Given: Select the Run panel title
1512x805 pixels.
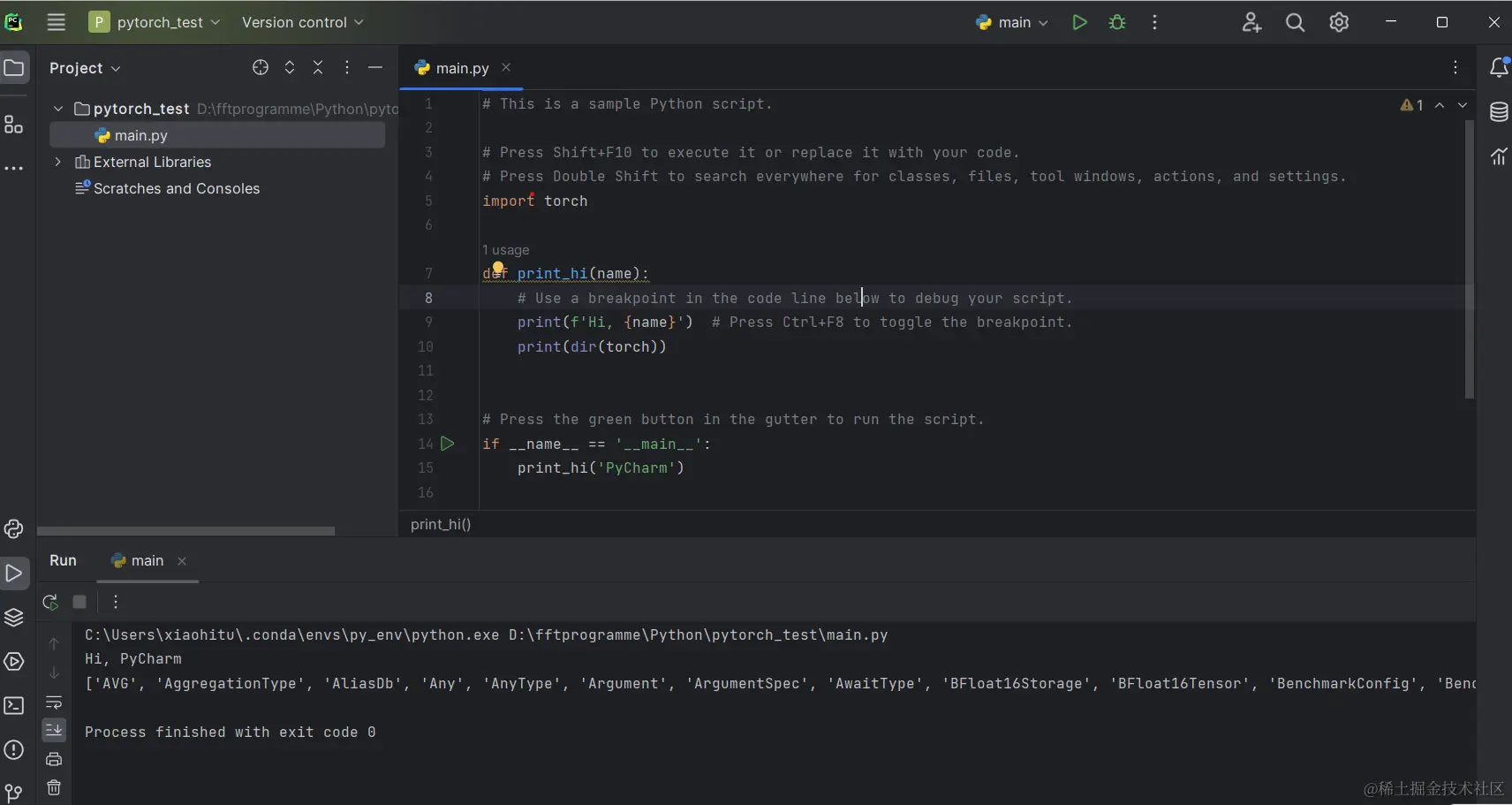Looking at the screenshot, I should [63, 560].
